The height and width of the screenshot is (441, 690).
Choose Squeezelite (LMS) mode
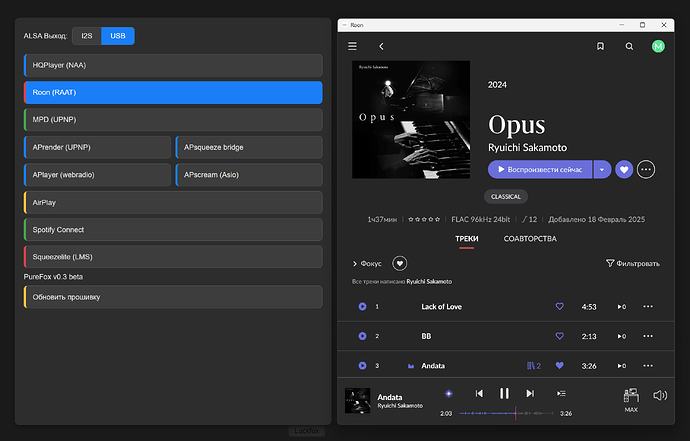pos(173,257)
